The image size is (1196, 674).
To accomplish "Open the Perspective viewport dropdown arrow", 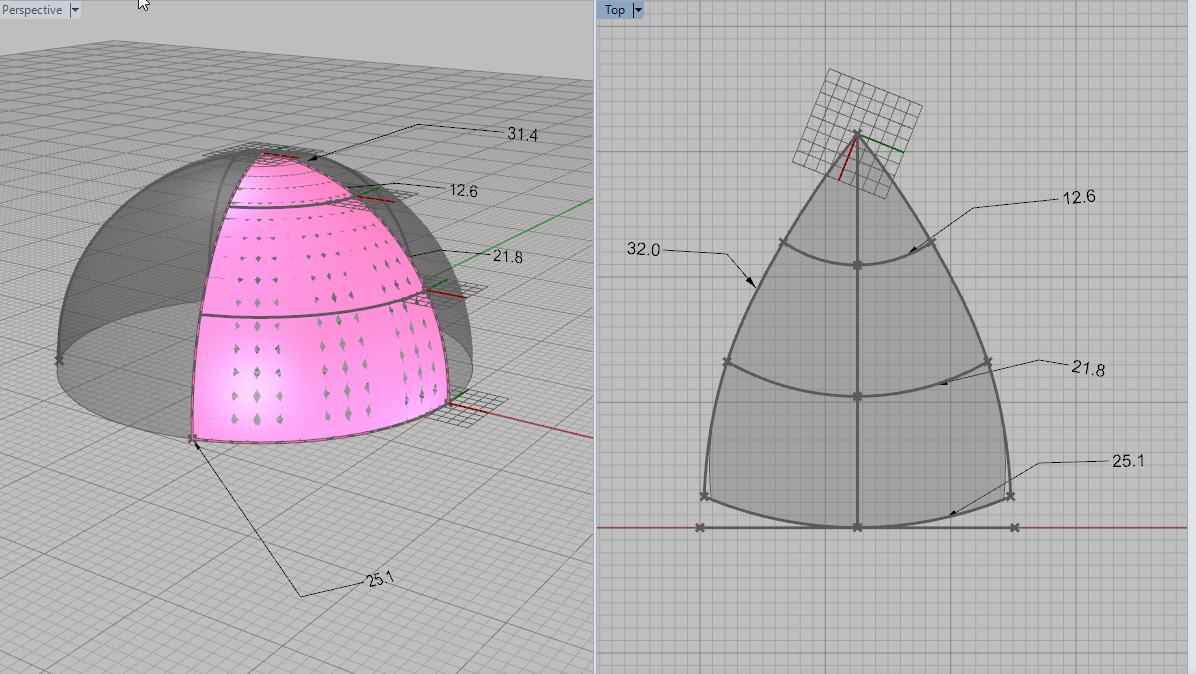I will (75, 10).
